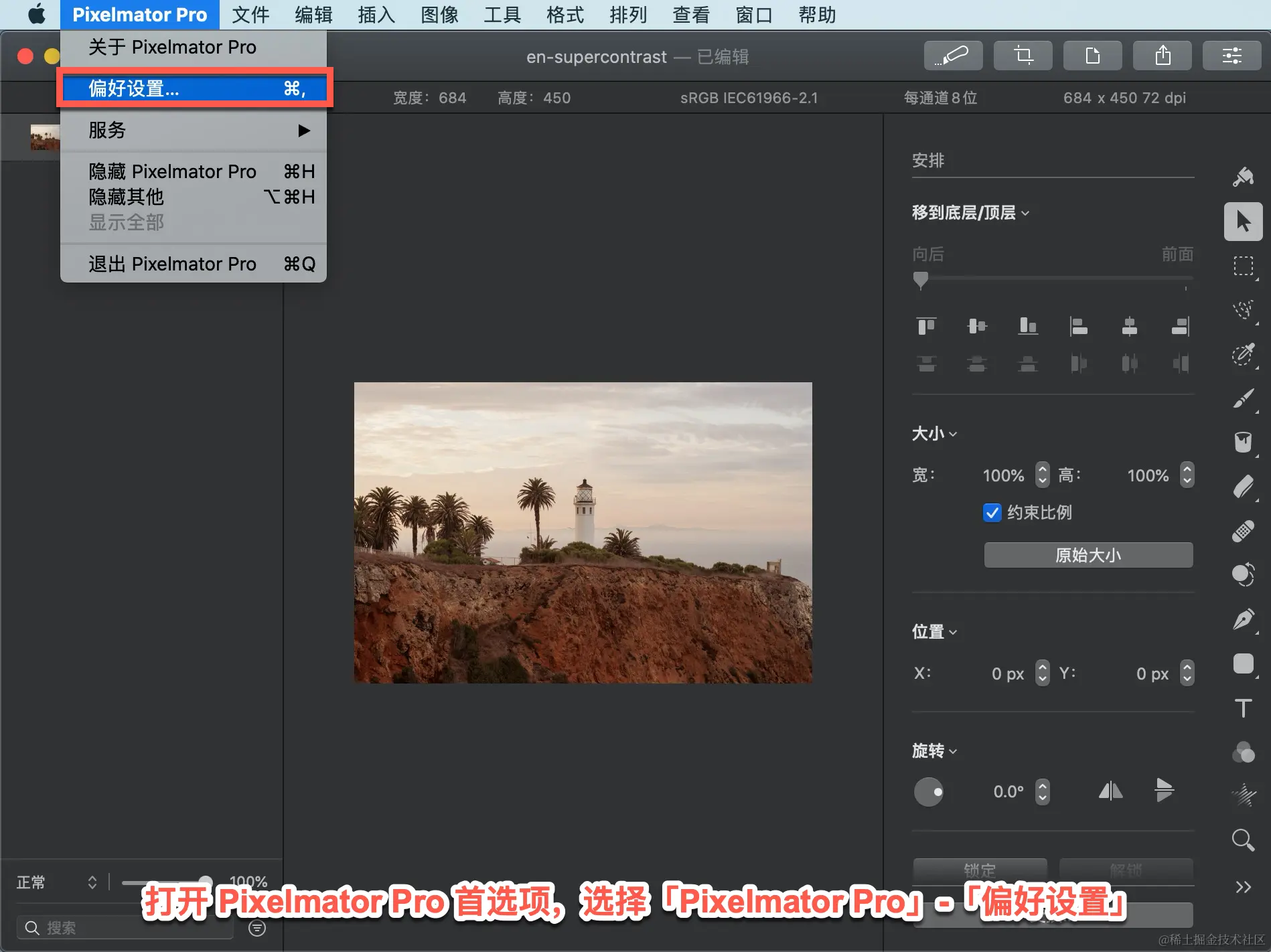Click the markup pen toolbar button

point(954,56)
